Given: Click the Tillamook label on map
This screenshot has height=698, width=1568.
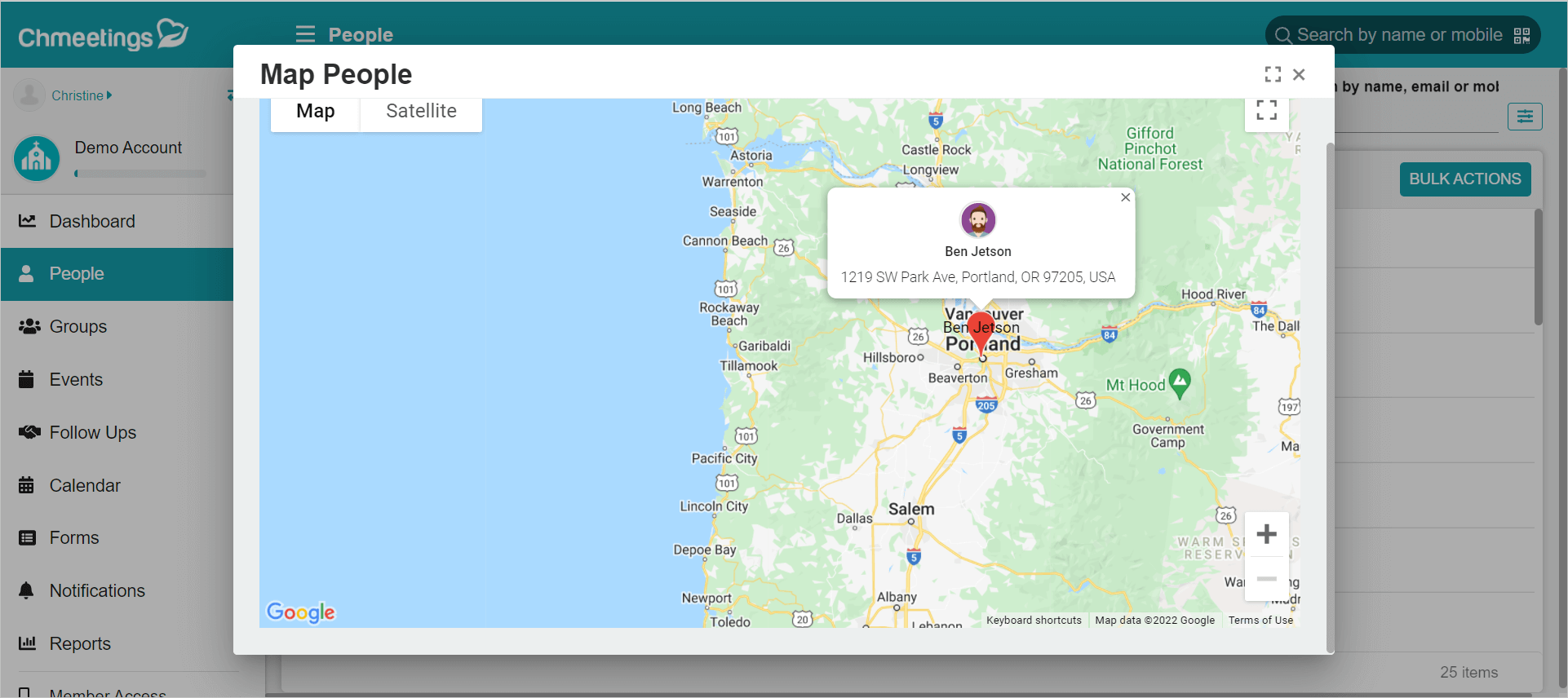Looking at the screenshot, I should 749,366.
